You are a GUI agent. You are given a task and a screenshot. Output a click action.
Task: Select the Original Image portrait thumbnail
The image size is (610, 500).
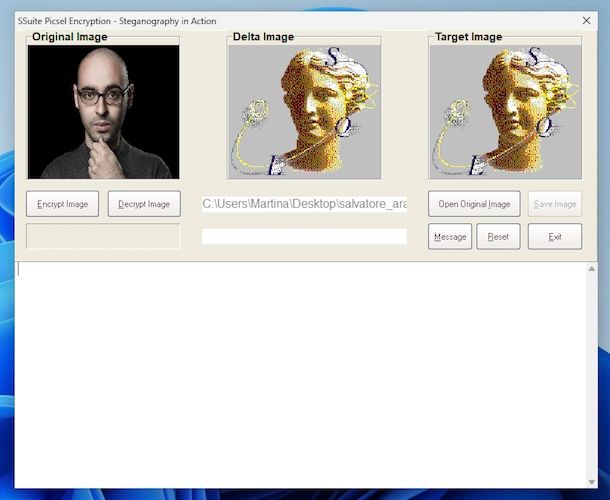tap(103, 112)
